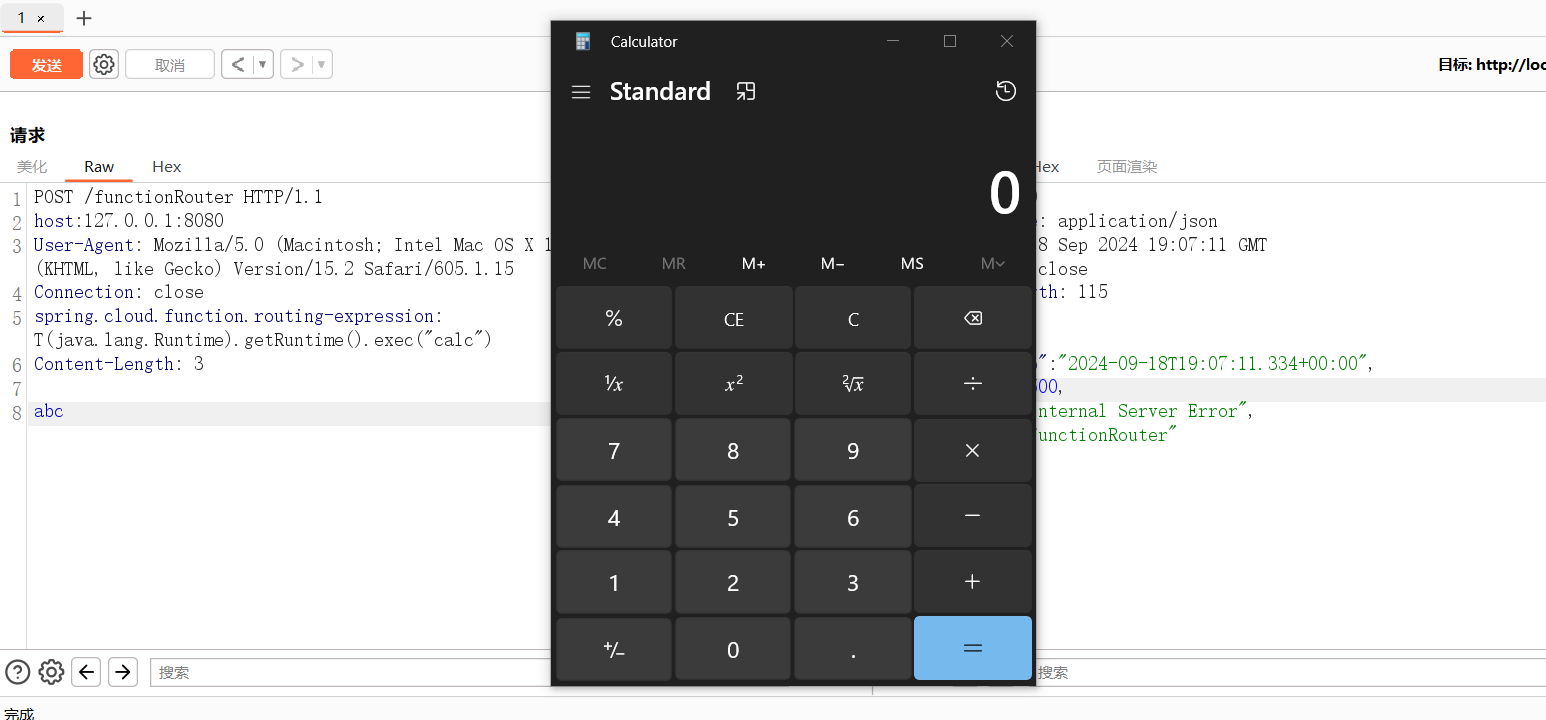Click the 0 key in Calculator
1546x720 pixels.
[x=733, y=649]
